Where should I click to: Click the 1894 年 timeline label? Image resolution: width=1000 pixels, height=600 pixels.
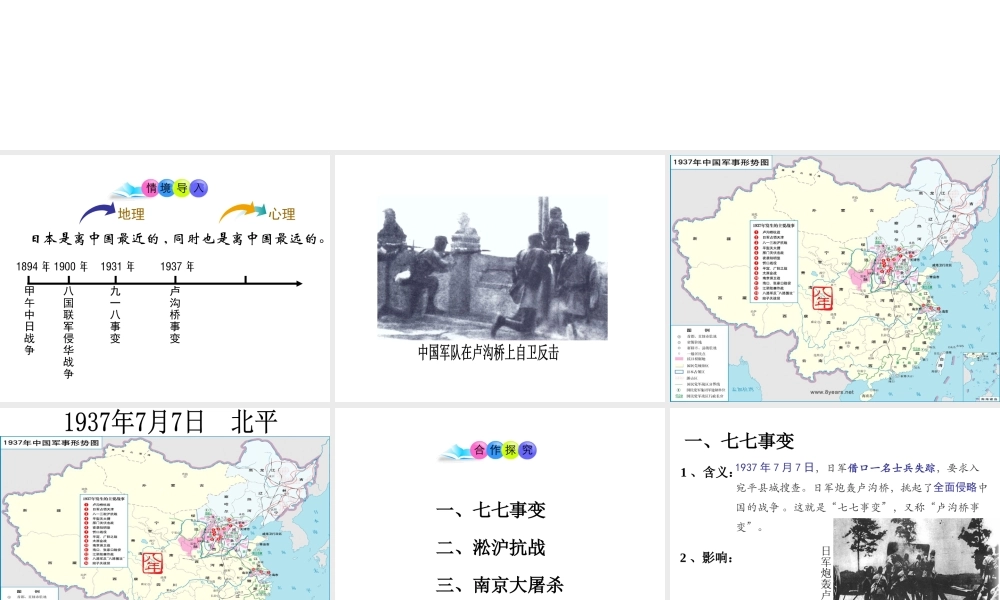(33, 267)
